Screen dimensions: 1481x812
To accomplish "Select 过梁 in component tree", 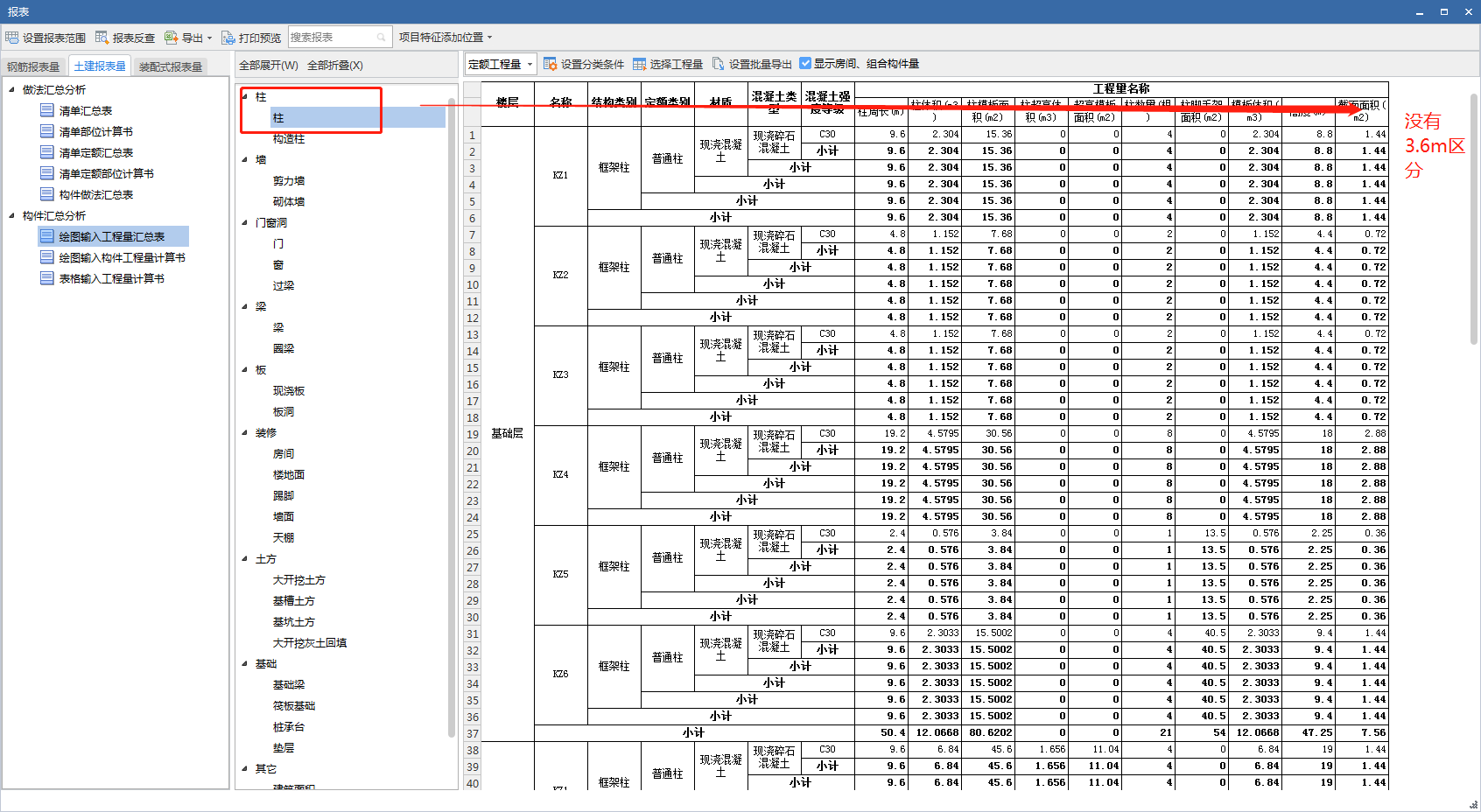I will pyautogui.click(x=284, y=286).
